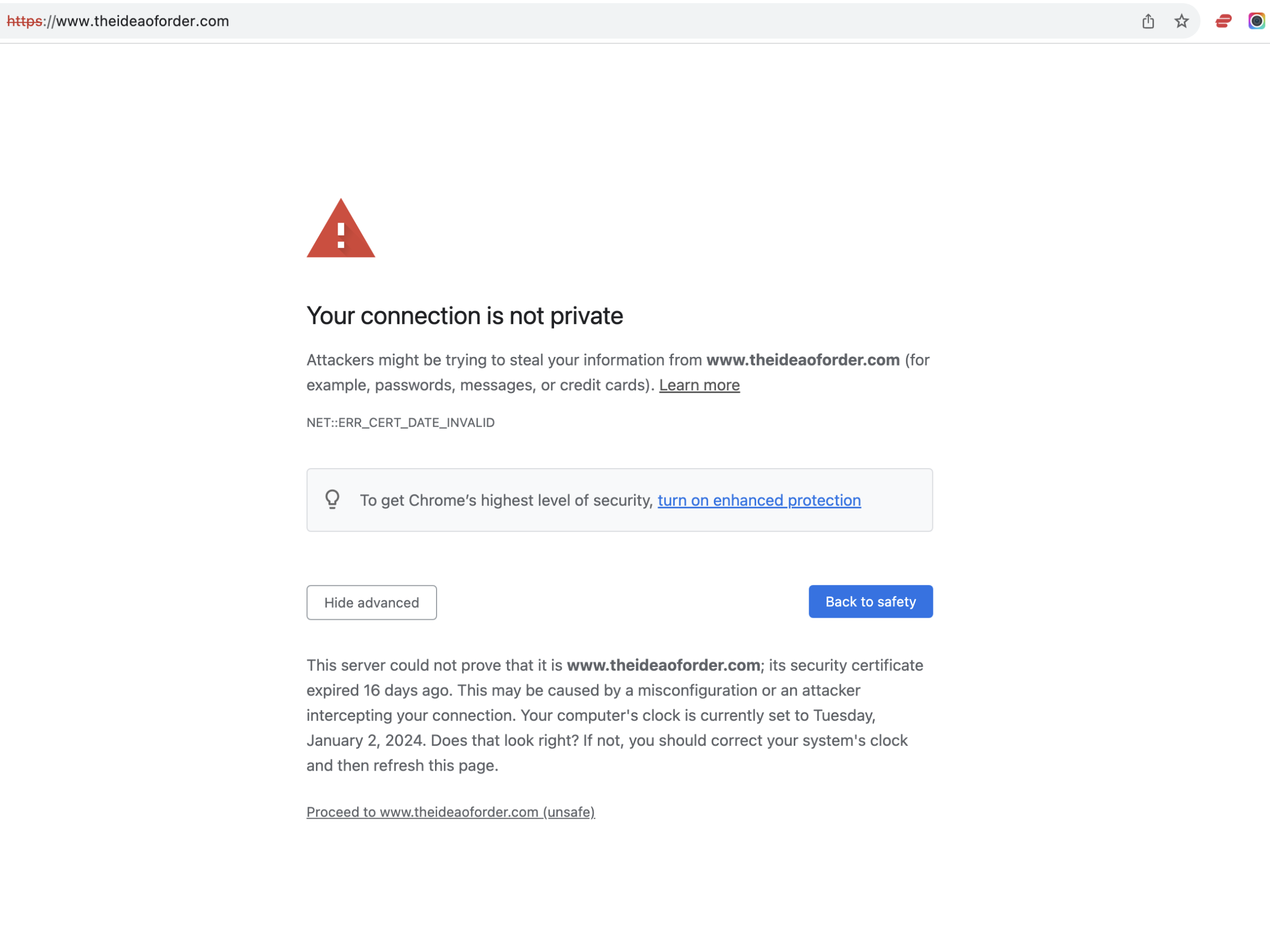Bookmark this page with the star icon

click(x=1181, y=21)
